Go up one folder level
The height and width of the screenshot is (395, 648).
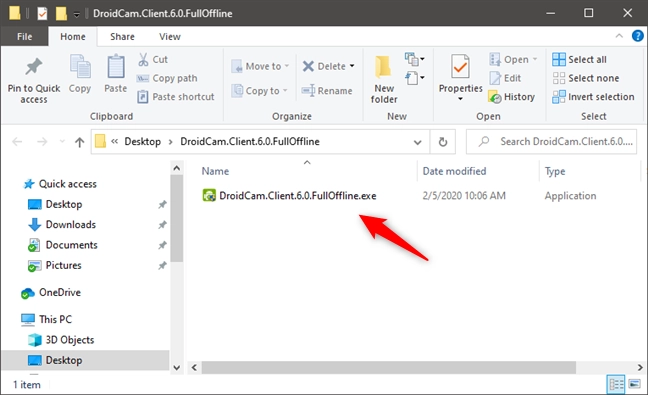(x=79, y=142)
